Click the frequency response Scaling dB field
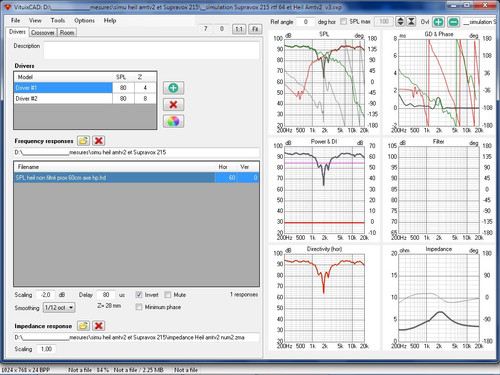This screenshot has width=500, height=375. click(x=46, y=295)
